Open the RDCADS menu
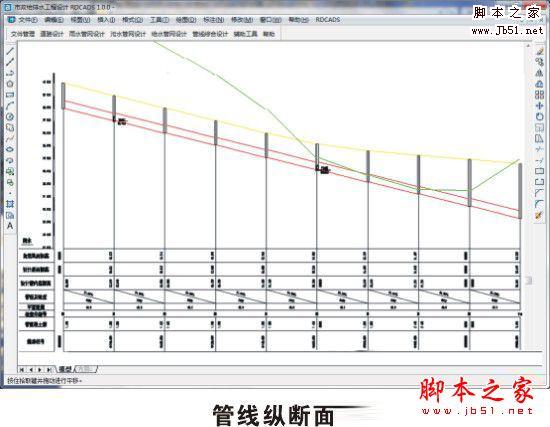Screen dimensions: 550x427 (328, 20)
